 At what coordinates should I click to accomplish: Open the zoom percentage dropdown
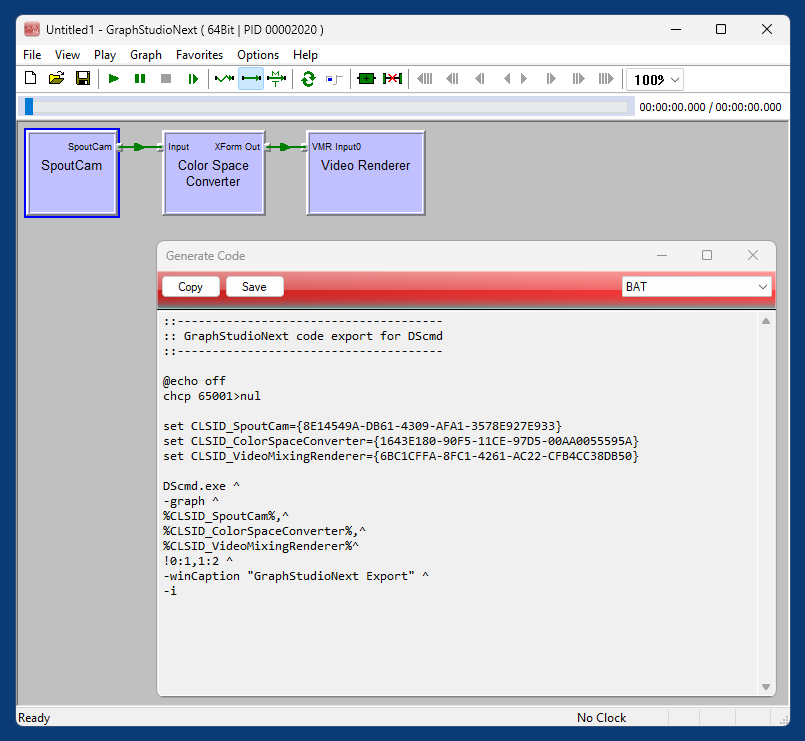[675, 80]
